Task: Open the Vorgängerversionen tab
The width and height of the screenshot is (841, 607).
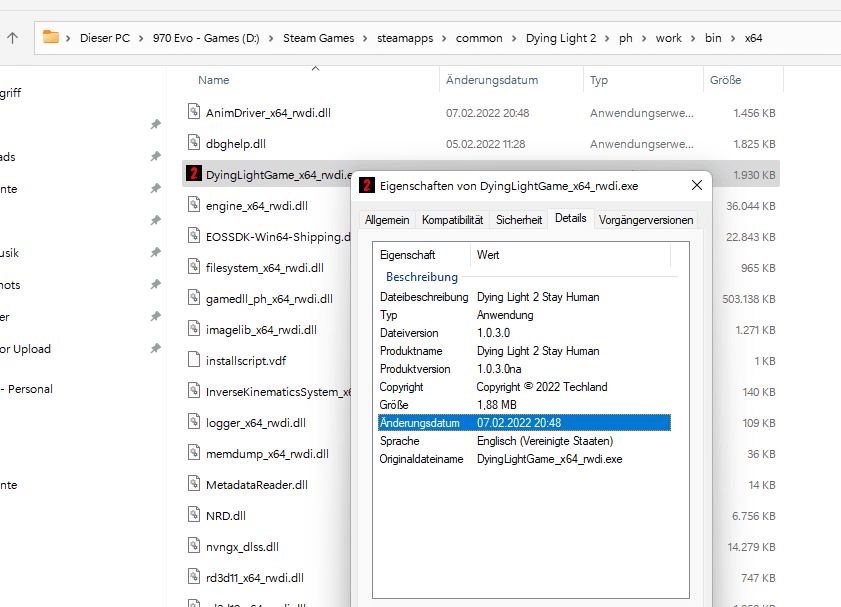Action: click(x=646, y=220)
